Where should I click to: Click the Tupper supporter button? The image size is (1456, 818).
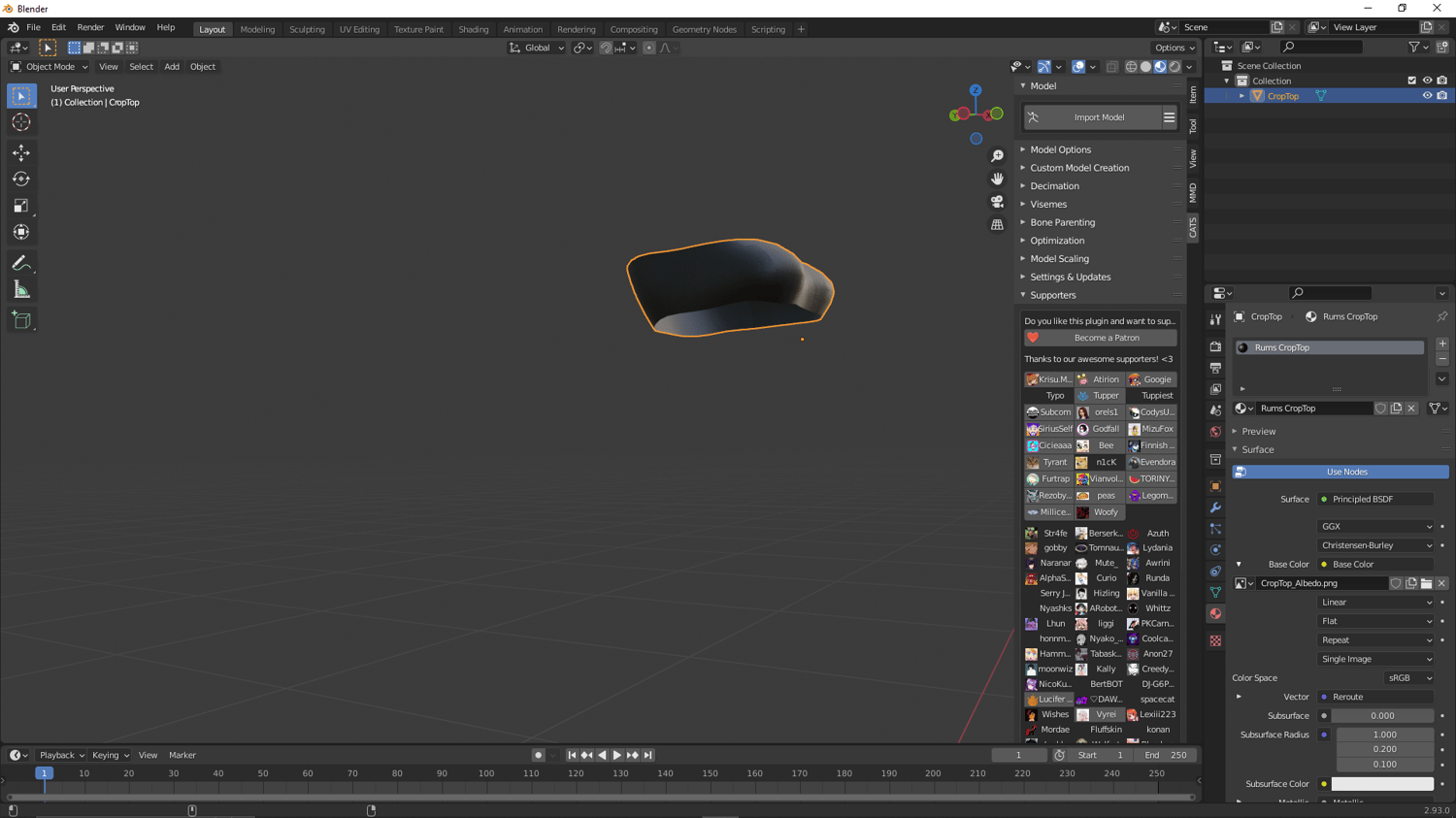click(x=1100, y=396)
